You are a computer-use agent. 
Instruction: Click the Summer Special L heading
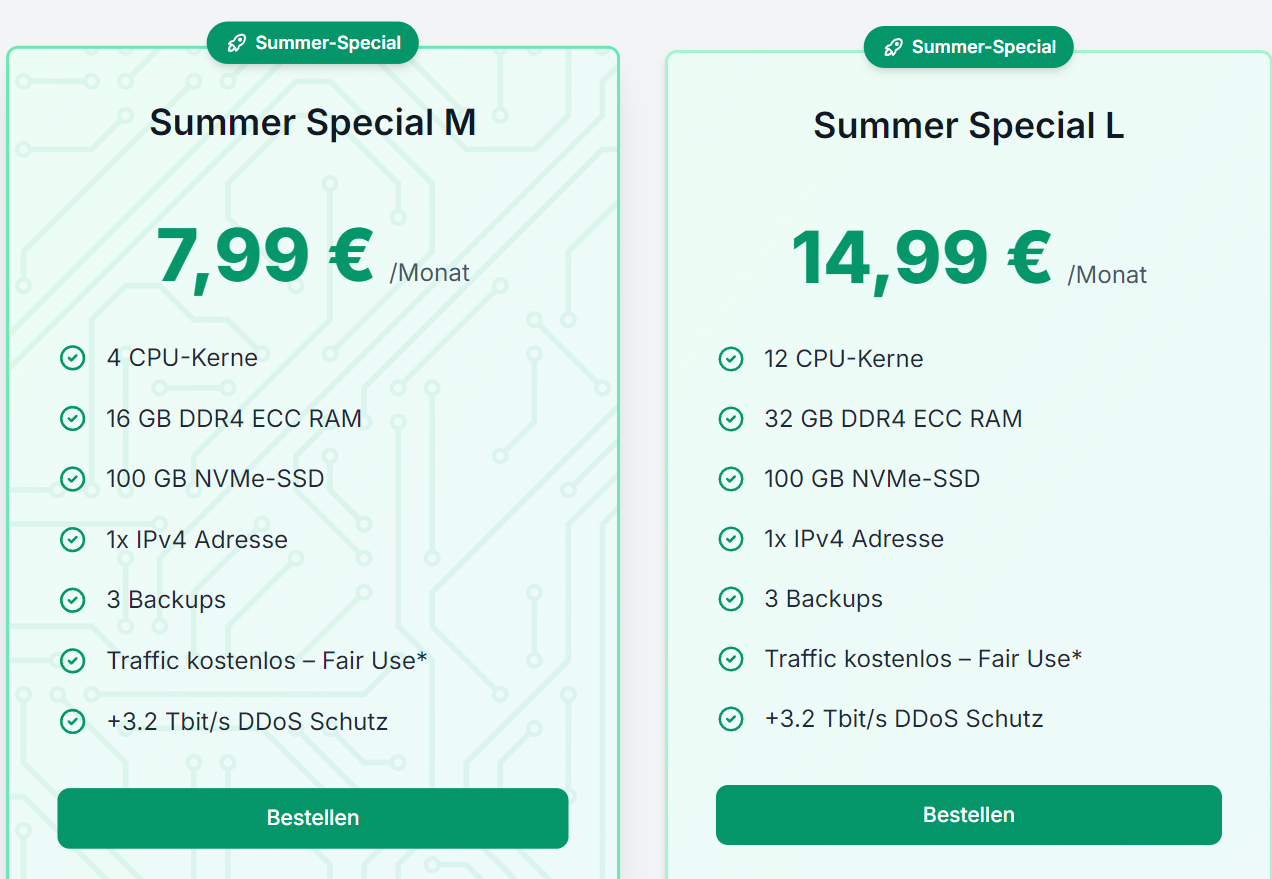tap(968, 126)
